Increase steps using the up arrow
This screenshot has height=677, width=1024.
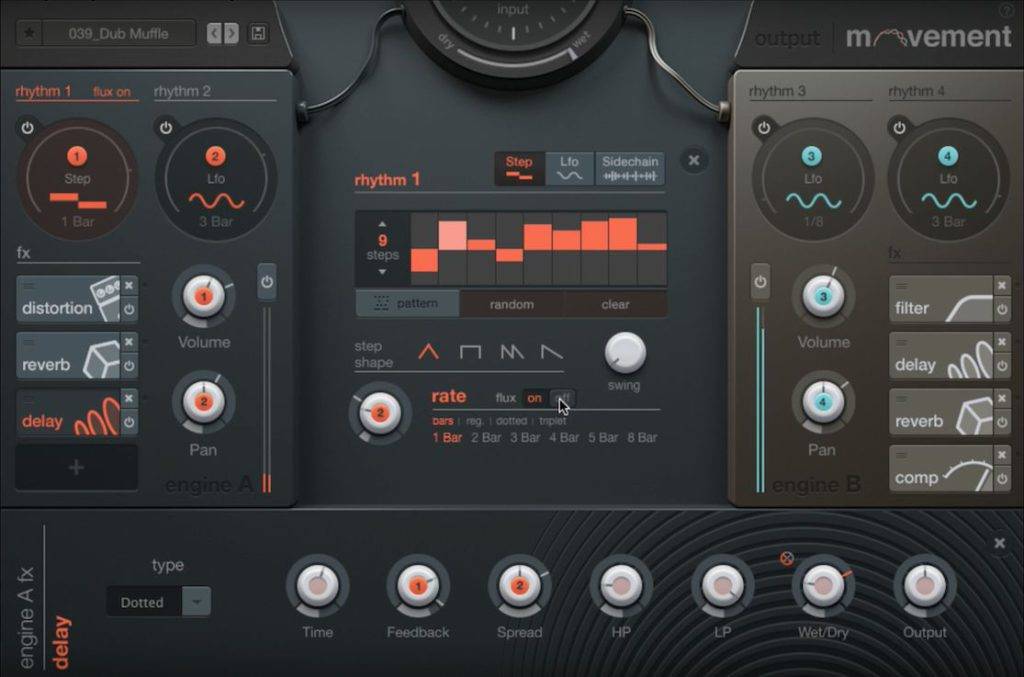pyautogui.click(x=381, y=226)
